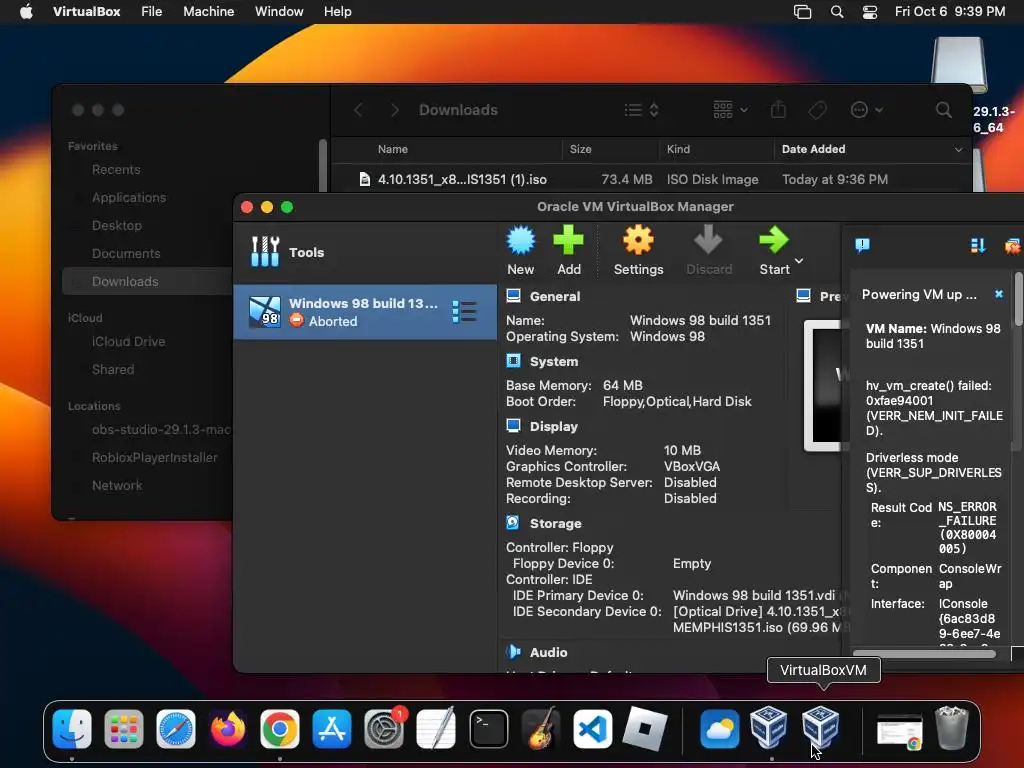The width and height of the screenshot is (1024, 768).
Task: Open the Help menu
Action: coord(338,11)
